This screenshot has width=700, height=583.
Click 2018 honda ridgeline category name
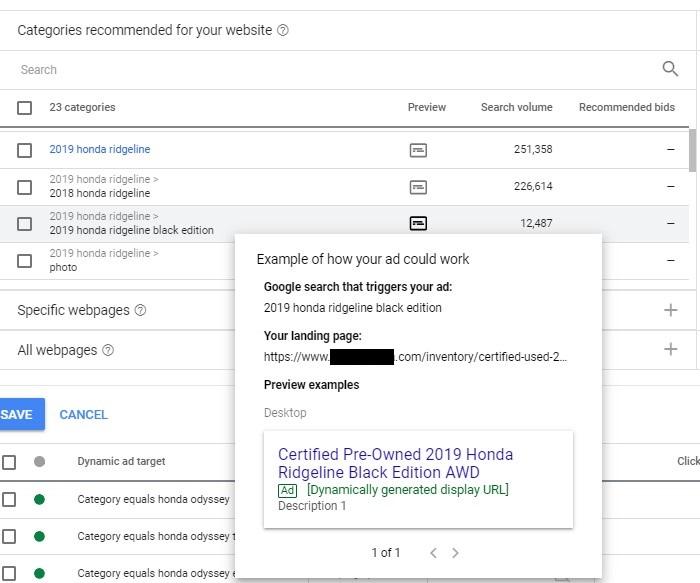pyautogui.click(x=100, y=193)
